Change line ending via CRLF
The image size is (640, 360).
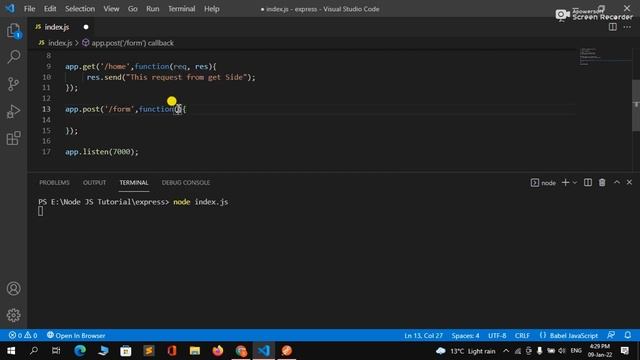(522, 336)
